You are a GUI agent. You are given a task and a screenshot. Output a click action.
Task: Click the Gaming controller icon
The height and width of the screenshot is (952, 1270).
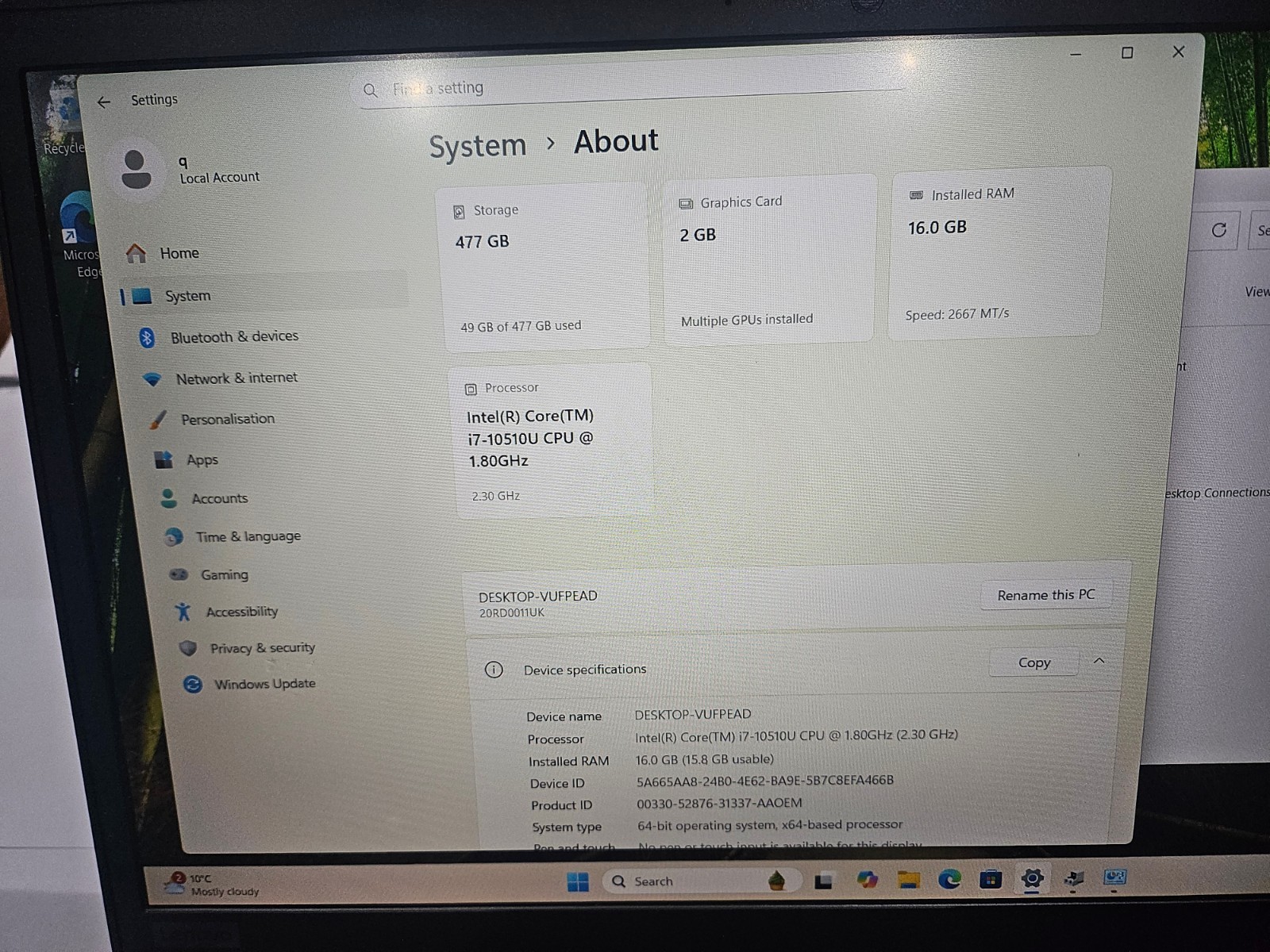point(179,574)
